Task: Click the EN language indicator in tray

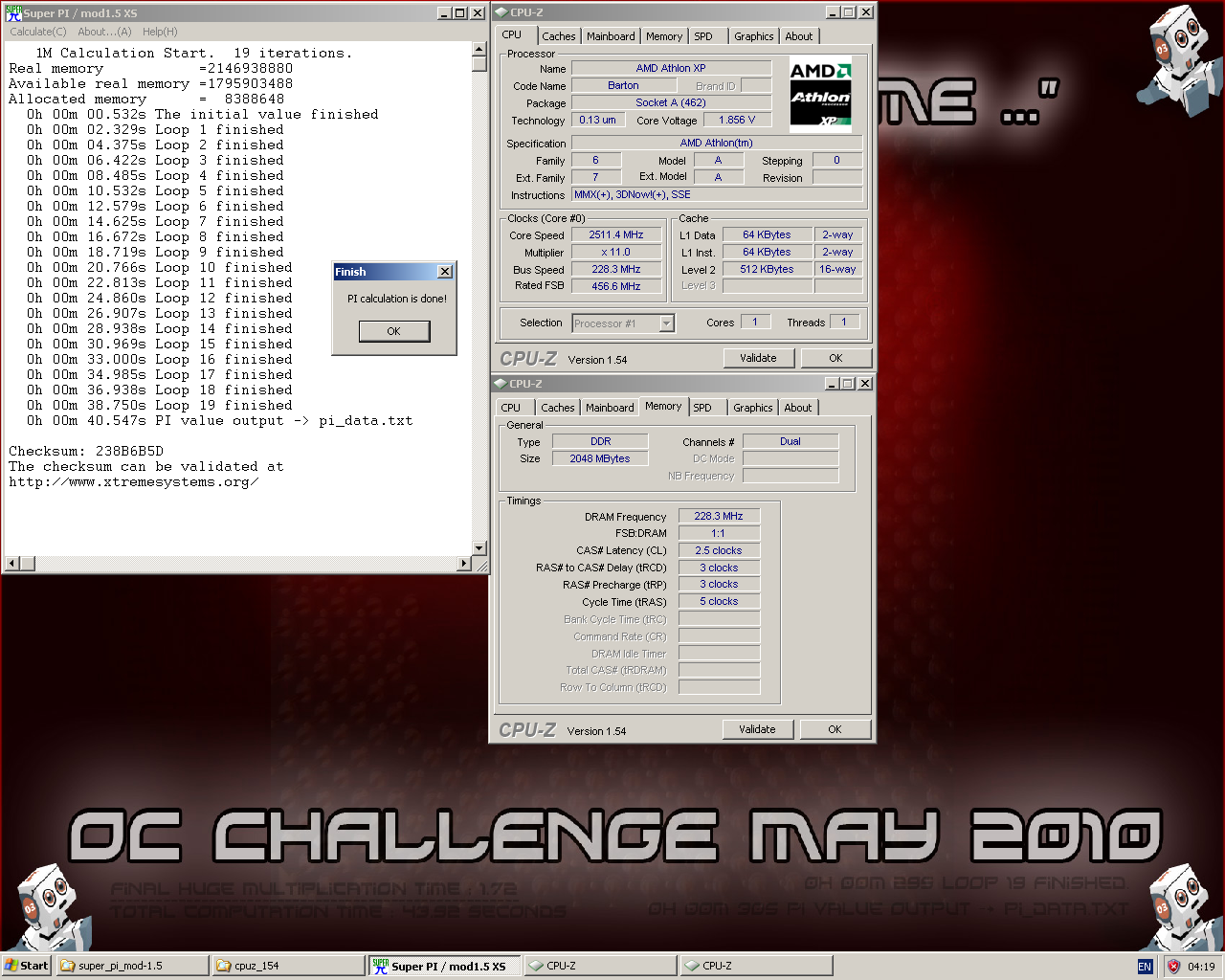Action: pyautogui.click(x=1145, y=967)
